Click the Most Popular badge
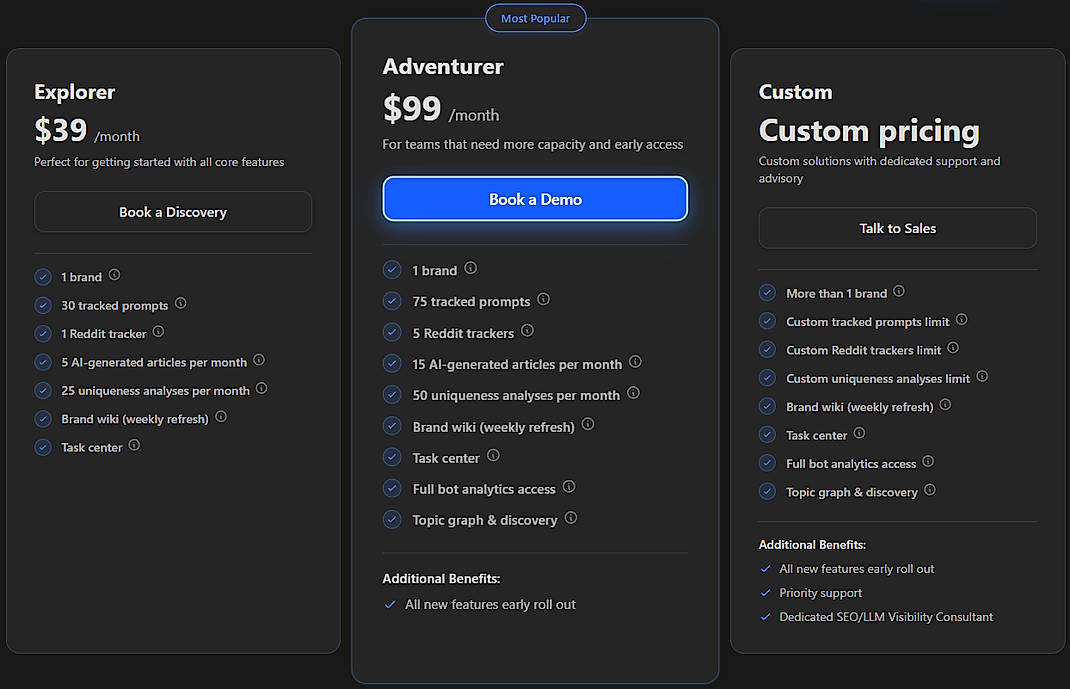 535,18
